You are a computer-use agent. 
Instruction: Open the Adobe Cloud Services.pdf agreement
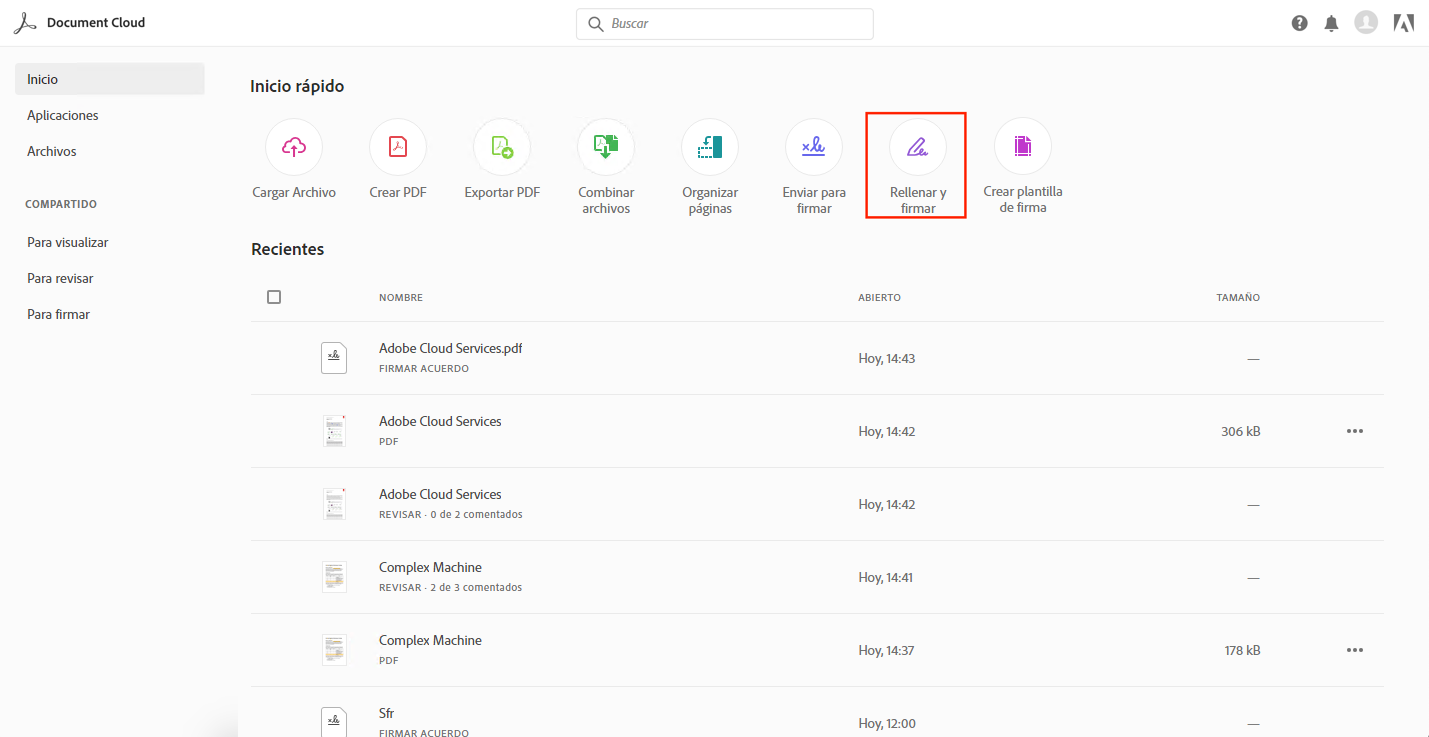pyautogui.click(x=450, y=349)
